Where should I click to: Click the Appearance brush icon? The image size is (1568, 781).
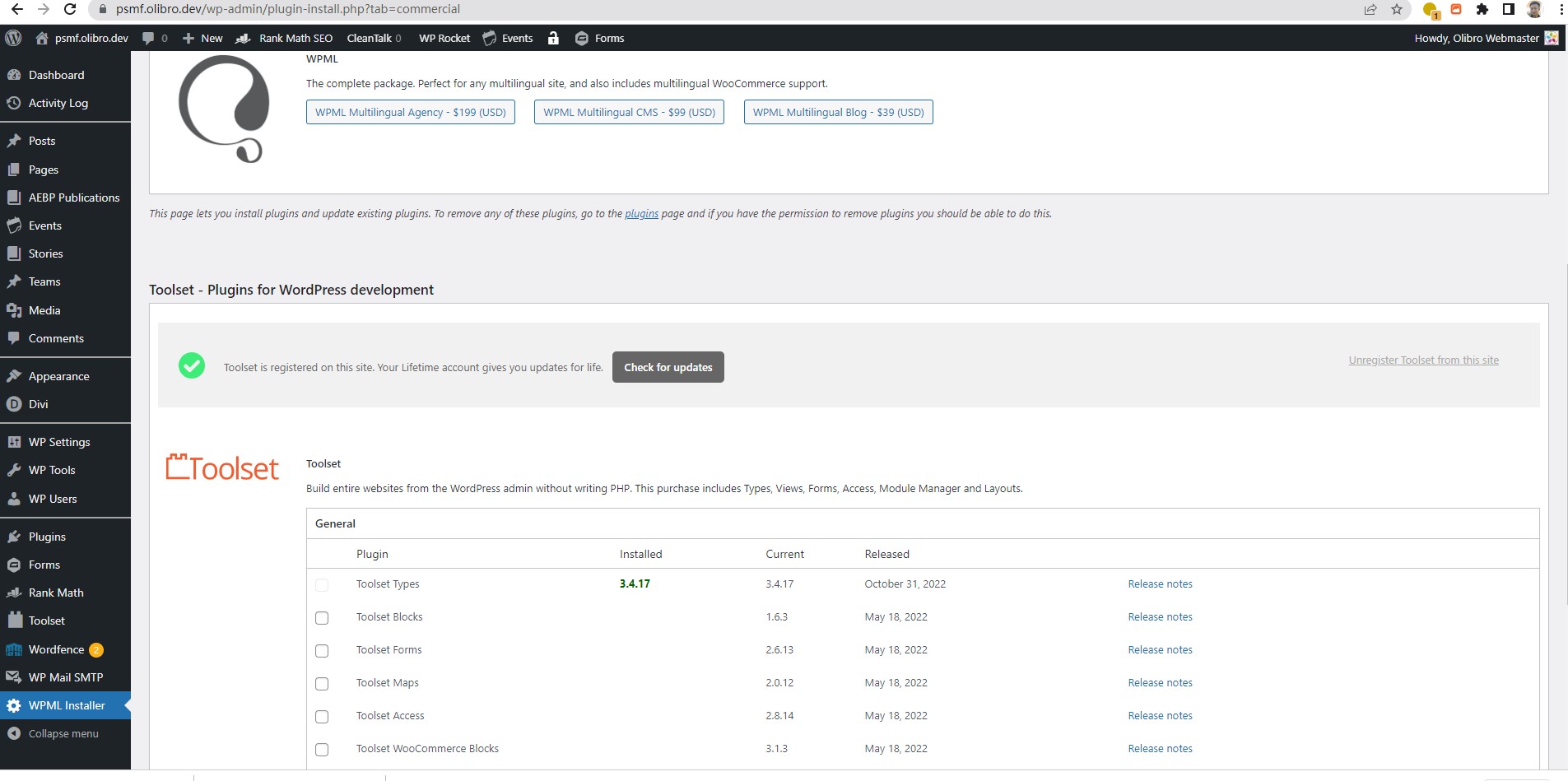[14, 376]
